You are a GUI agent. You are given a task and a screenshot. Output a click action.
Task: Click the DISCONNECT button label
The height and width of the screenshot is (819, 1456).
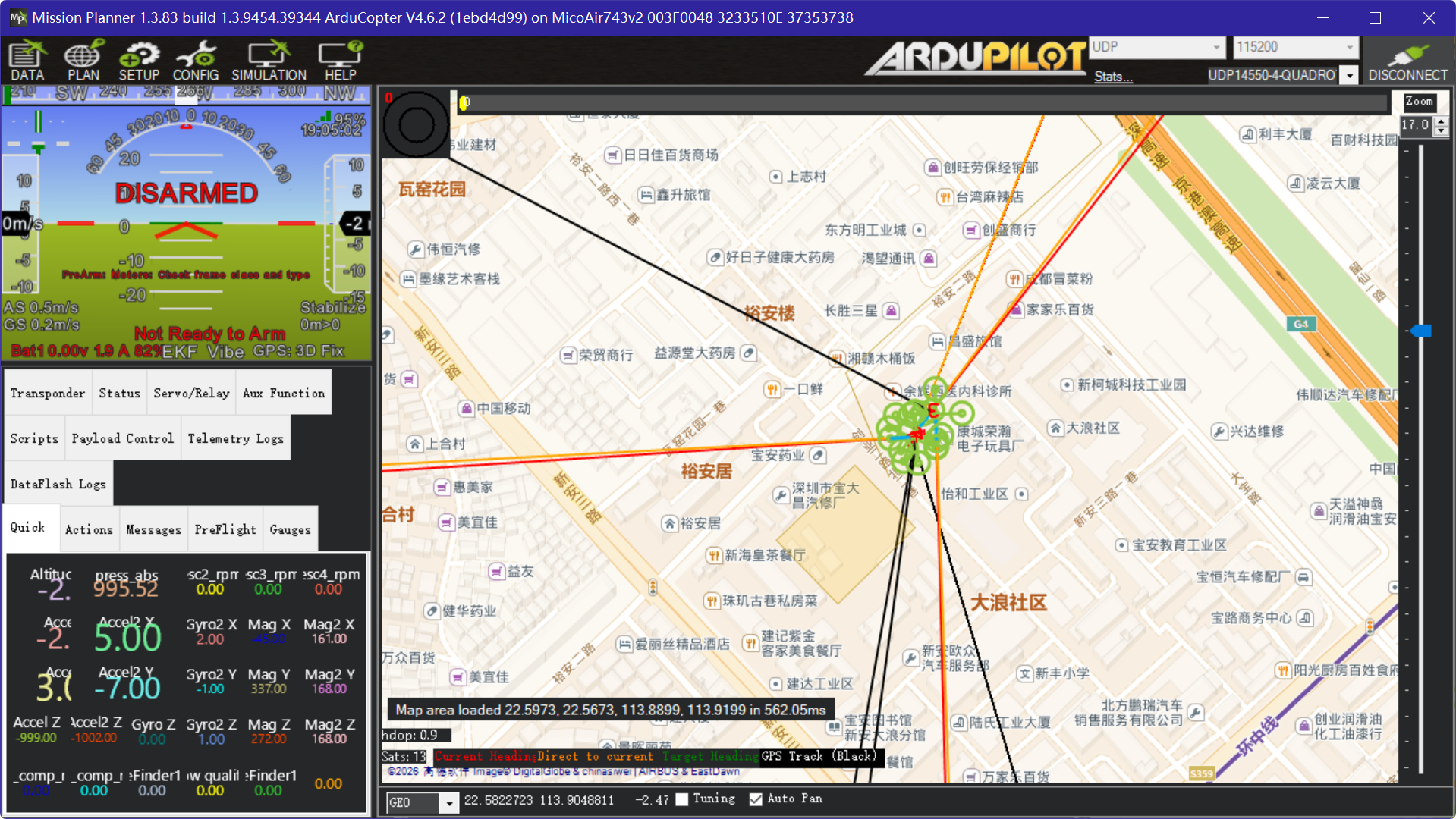click(1408, 75)
